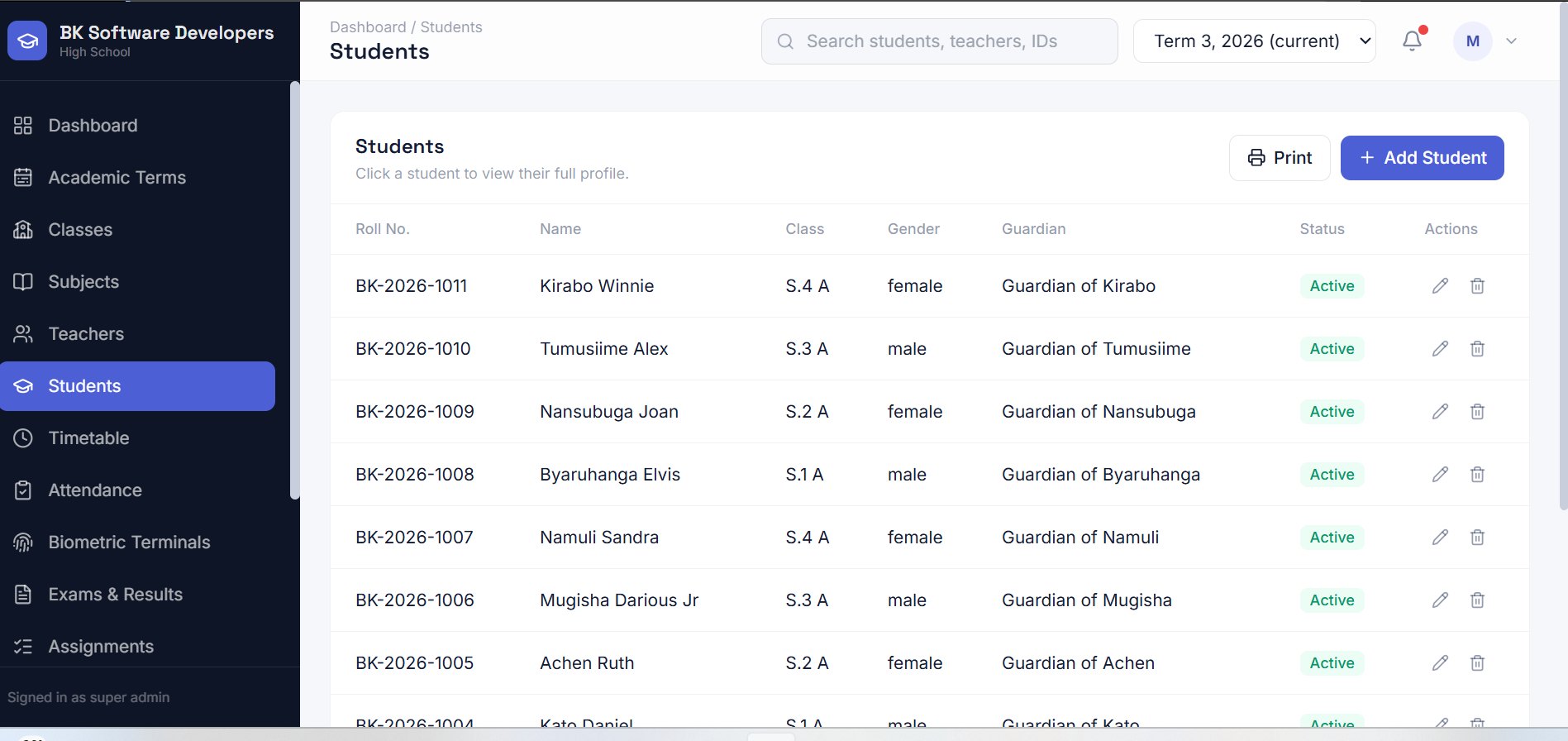Click the Active status badge for Namuli Sandra
Screen dimensions: 1568x741
pyautogui.click(x=1332, y=538)
